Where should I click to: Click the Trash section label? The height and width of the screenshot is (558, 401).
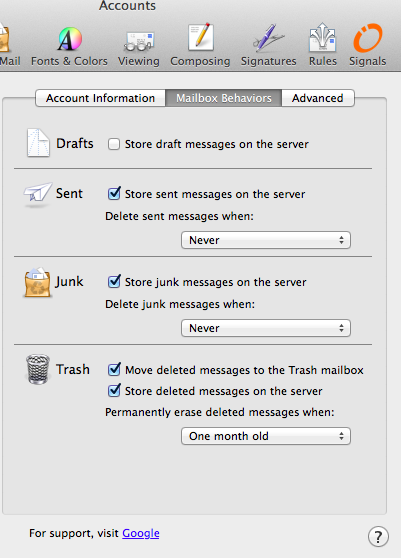click(73, 369)
